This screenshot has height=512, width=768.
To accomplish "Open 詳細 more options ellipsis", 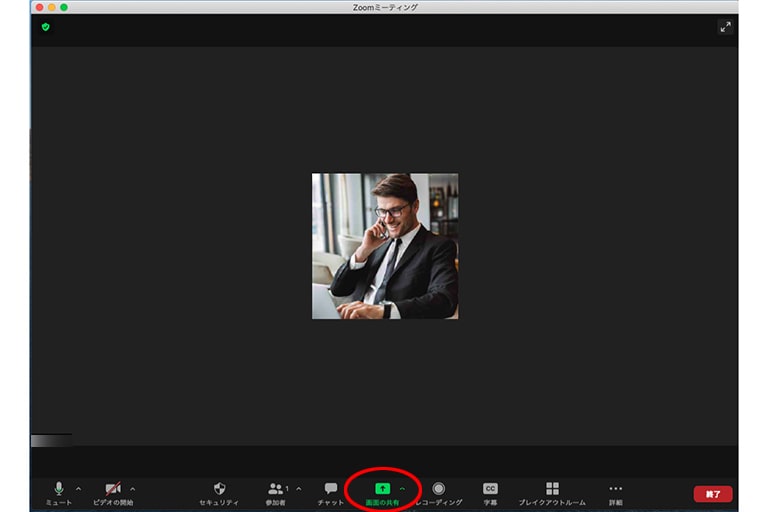I will 615,489.
